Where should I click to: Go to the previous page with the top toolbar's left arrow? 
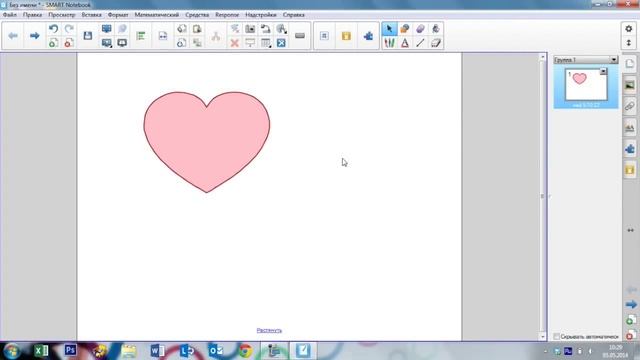coord(13,36)
